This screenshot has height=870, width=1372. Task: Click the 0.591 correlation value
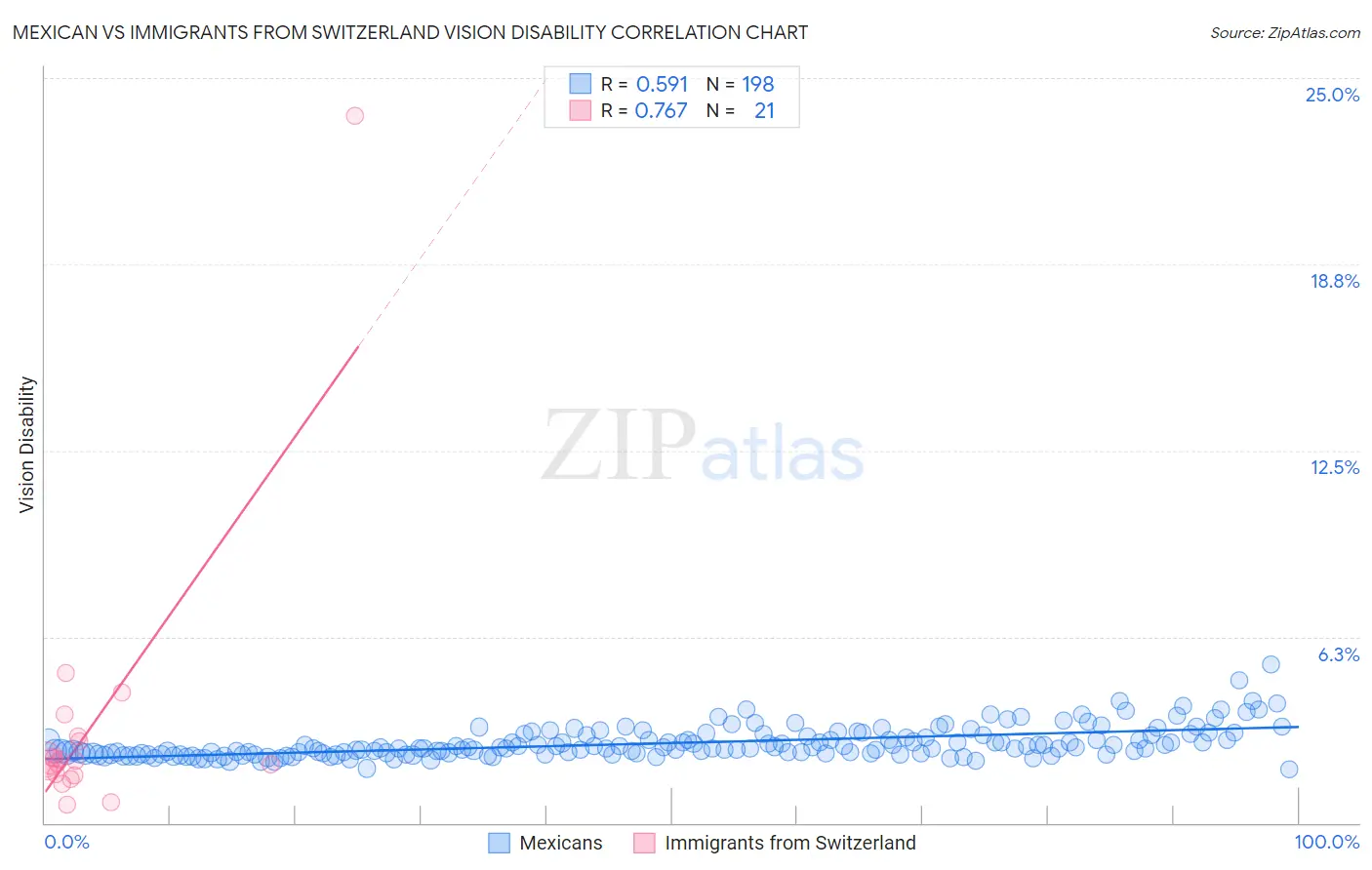pos(662,84)
